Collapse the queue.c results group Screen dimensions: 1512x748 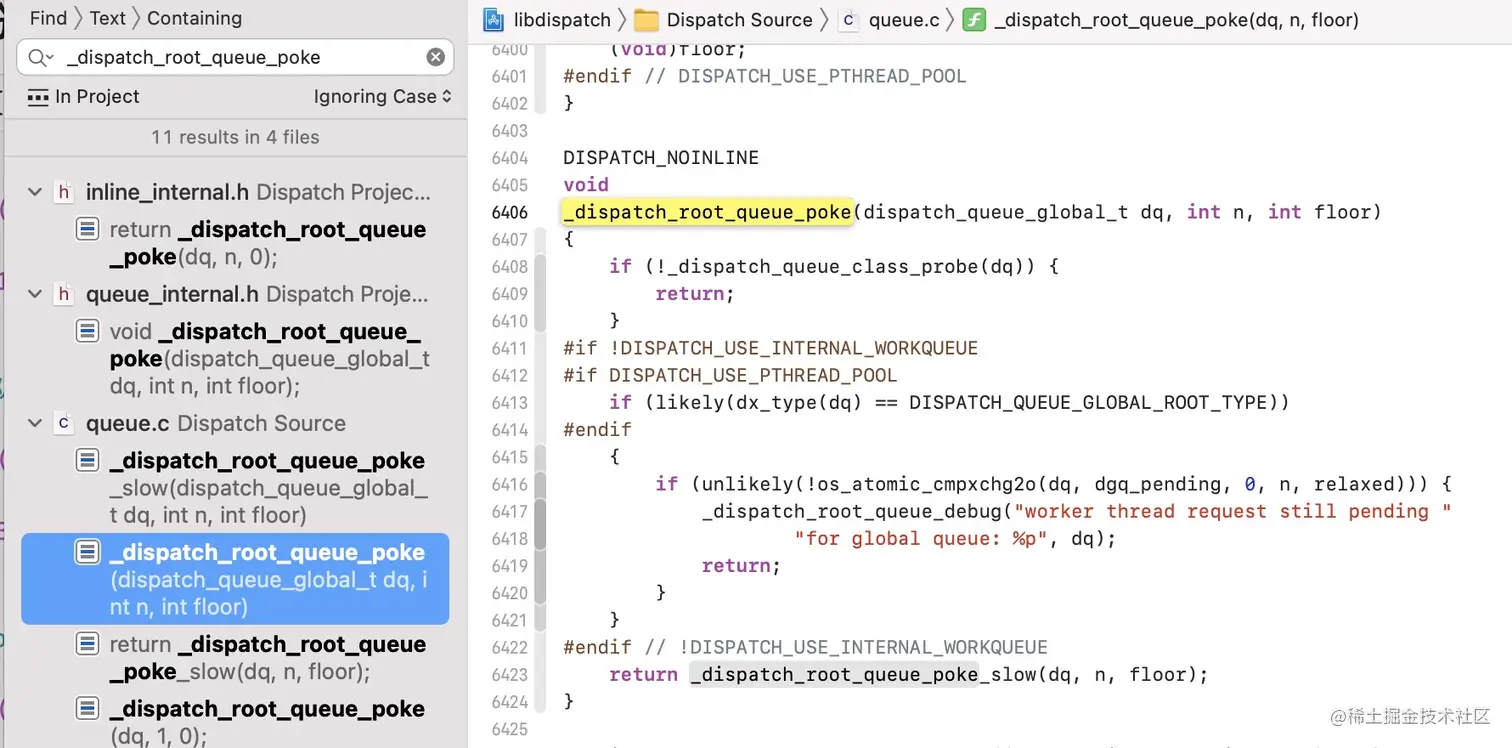(35, 423)
